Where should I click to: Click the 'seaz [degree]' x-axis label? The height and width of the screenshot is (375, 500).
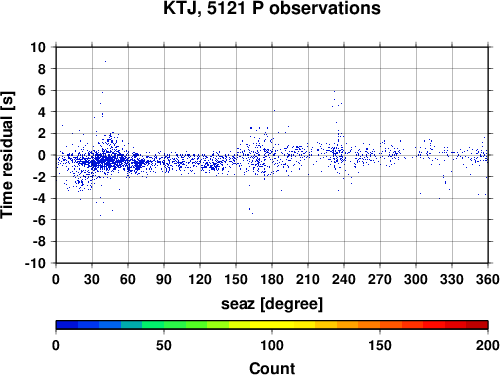tap(272, 304)
